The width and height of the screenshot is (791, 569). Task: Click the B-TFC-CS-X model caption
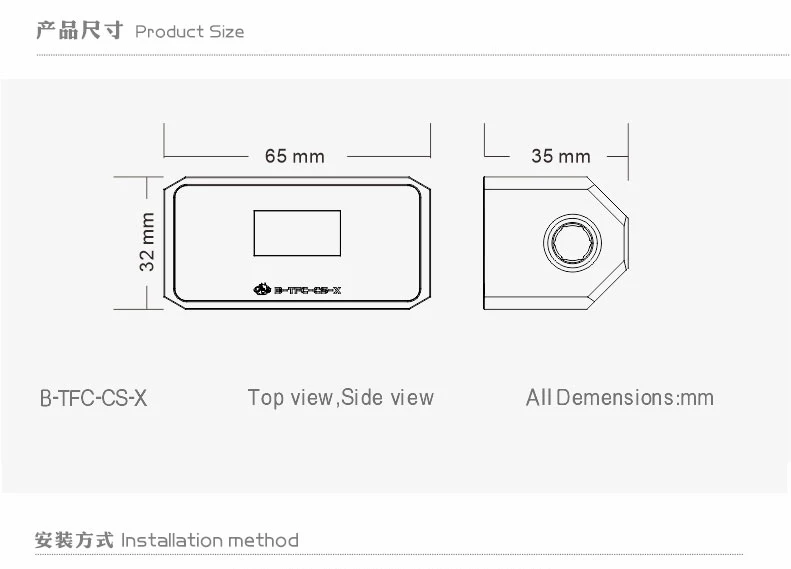point(94,398)
